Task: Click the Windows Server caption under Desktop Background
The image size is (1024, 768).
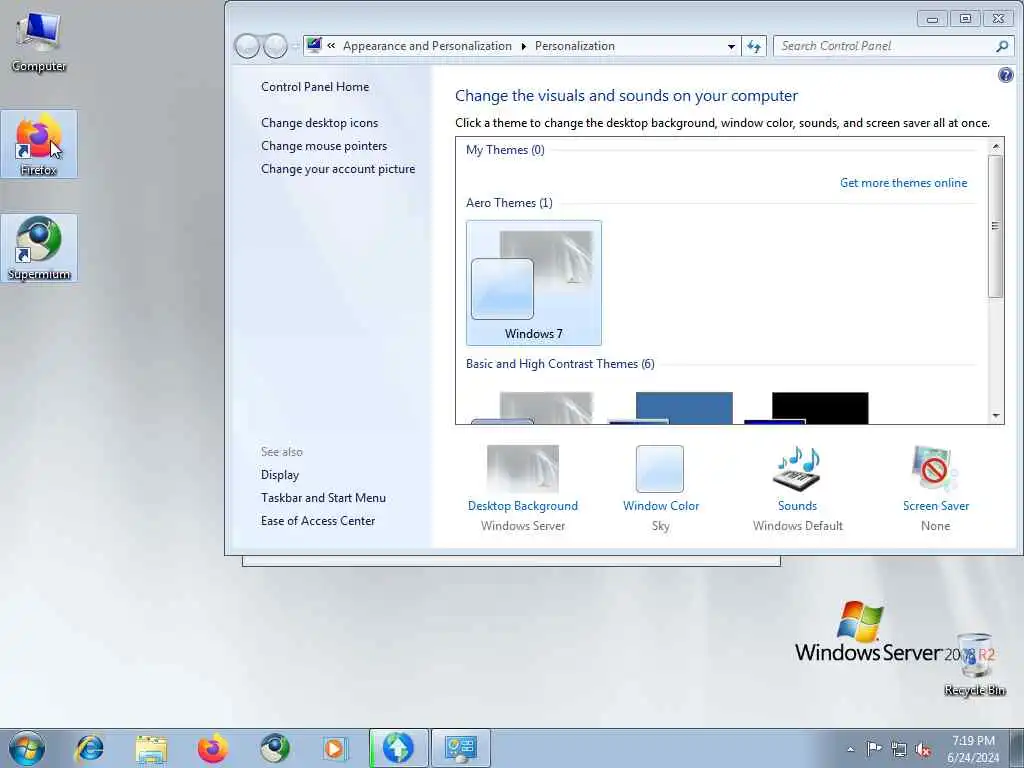Action: pyautogui.click(x=522, y=526)
